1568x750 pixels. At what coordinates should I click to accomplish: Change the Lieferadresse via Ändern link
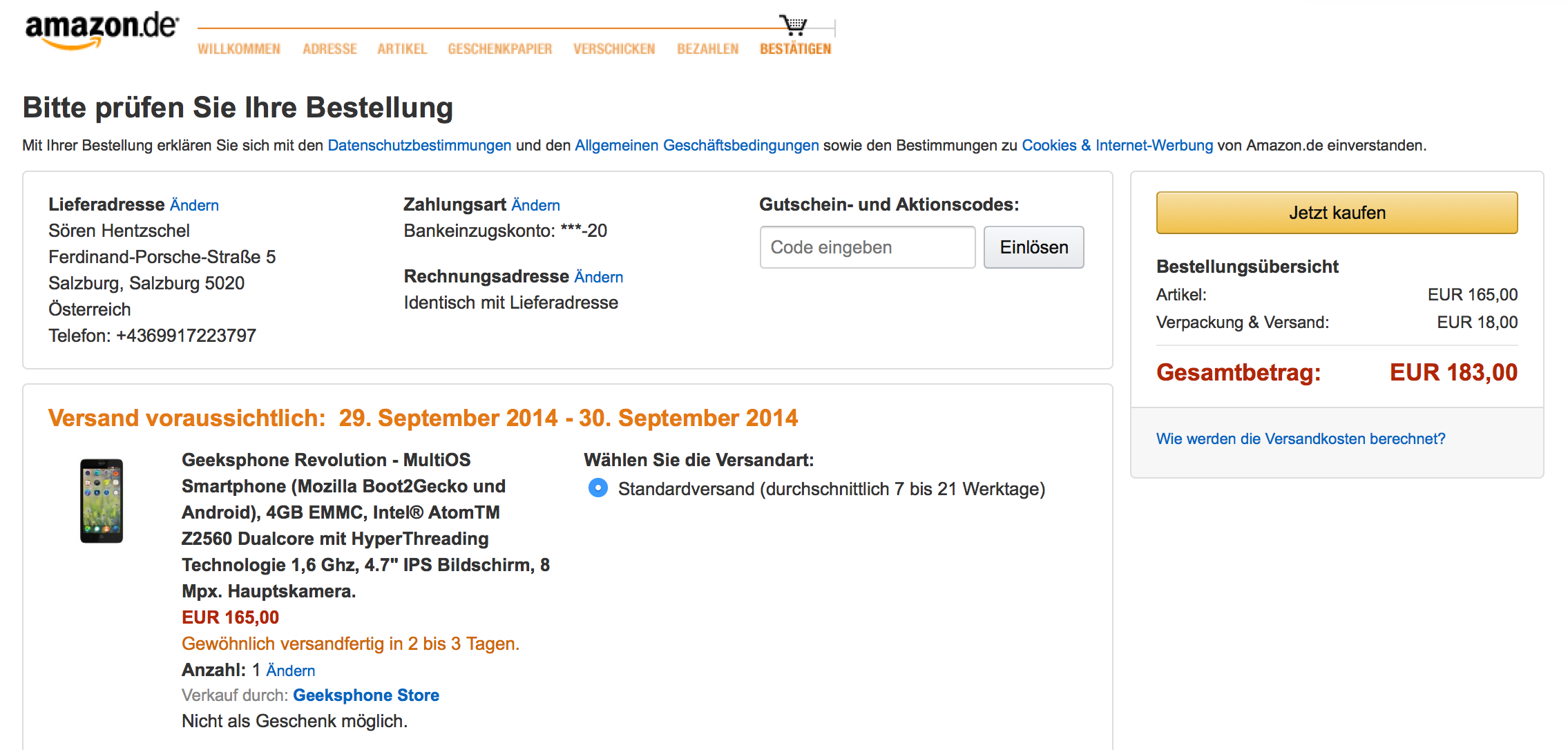[194, 205]
